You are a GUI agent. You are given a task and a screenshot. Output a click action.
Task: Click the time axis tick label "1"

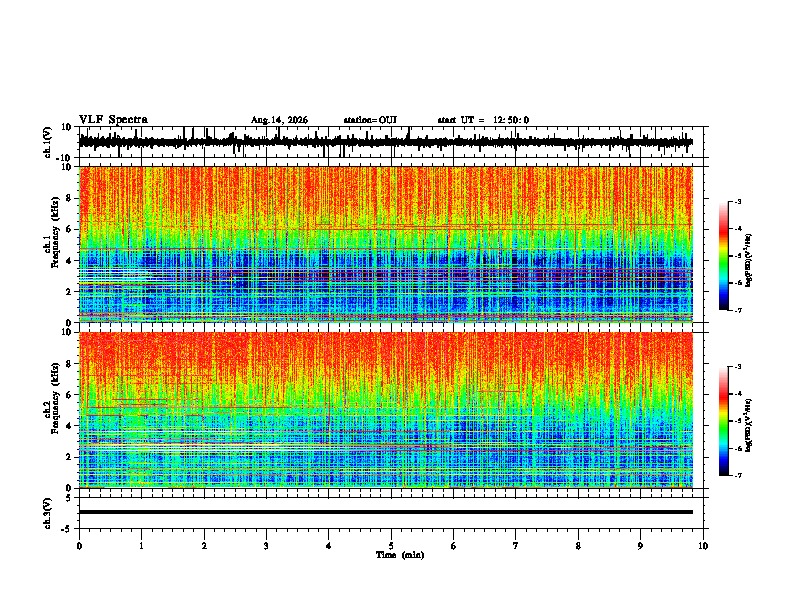[141, 546]
